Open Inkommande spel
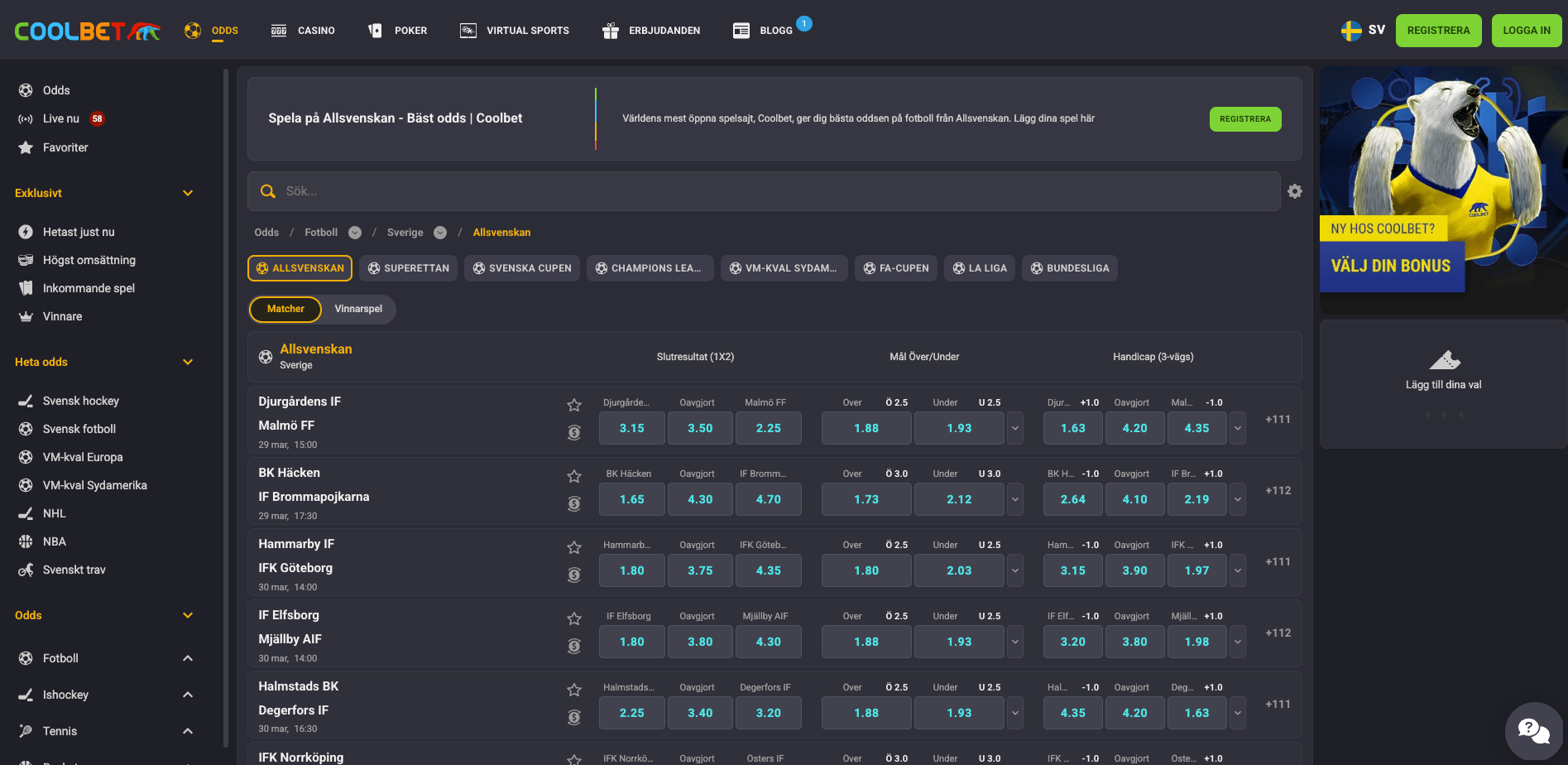Screen dimensions: 1568x765 (76, 288)
